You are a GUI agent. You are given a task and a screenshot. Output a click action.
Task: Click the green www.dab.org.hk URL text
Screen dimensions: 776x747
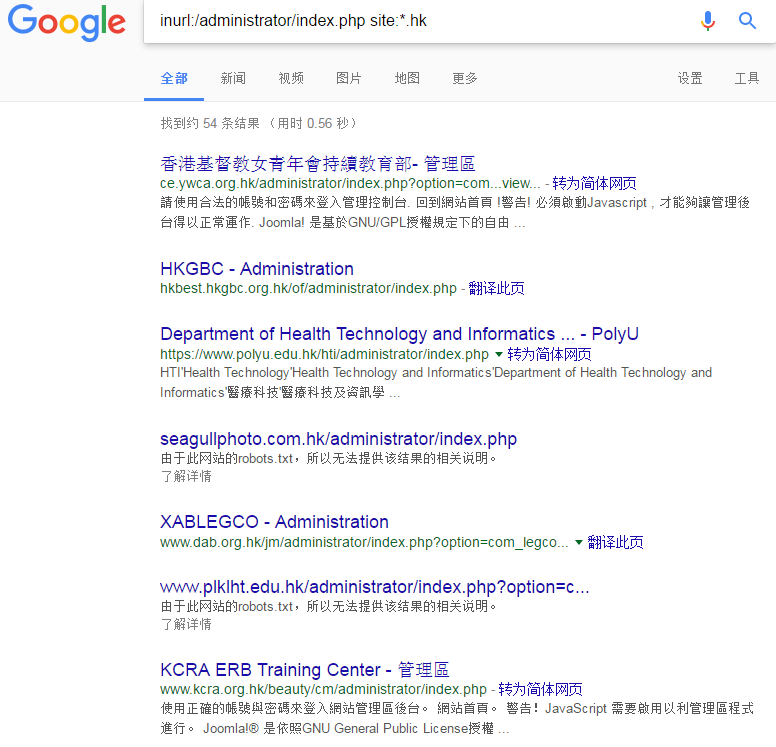tap(364, 543)
